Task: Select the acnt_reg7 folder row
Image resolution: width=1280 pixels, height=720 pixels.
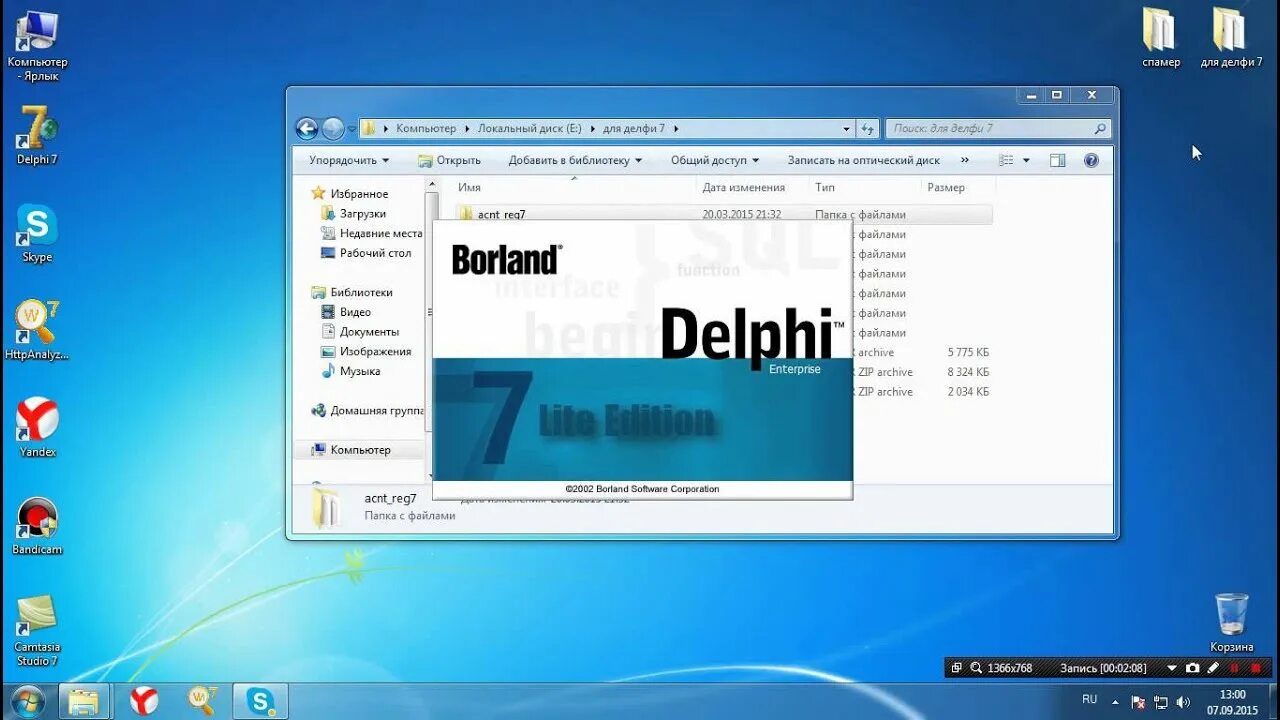Action: [x=723, y=214]
